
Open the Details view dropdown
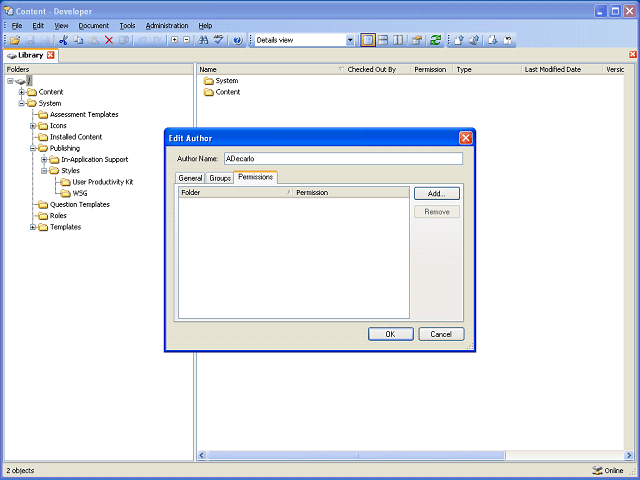tap(350, 40)
